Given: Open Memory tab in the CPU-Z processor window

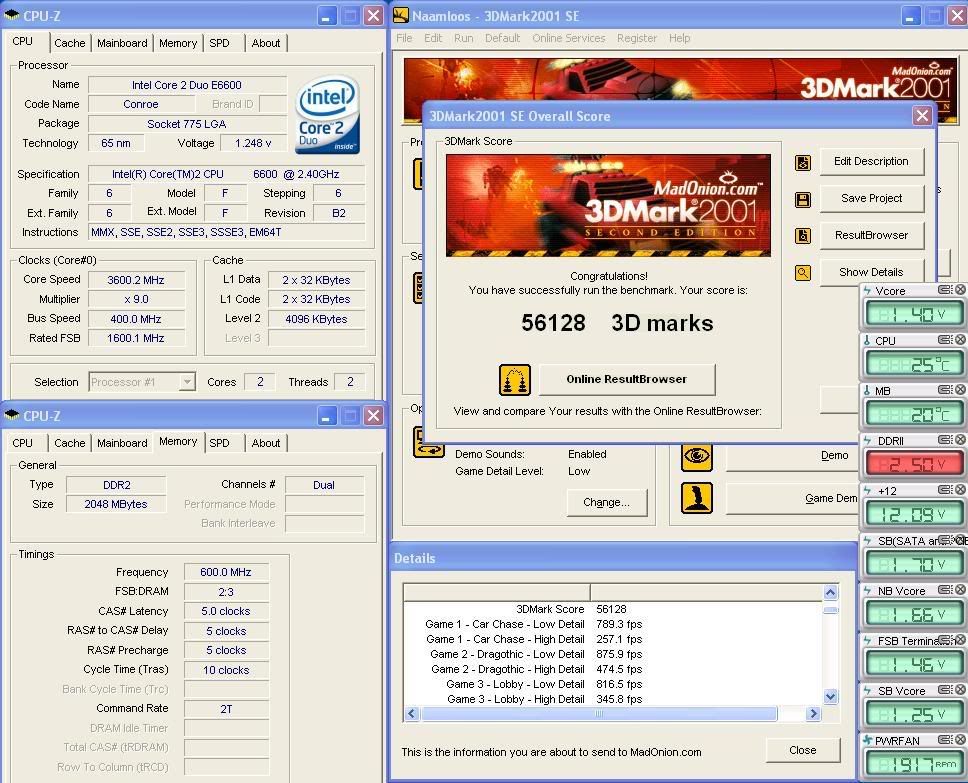Looking at the screenshot, I should [x=178, y=43].
